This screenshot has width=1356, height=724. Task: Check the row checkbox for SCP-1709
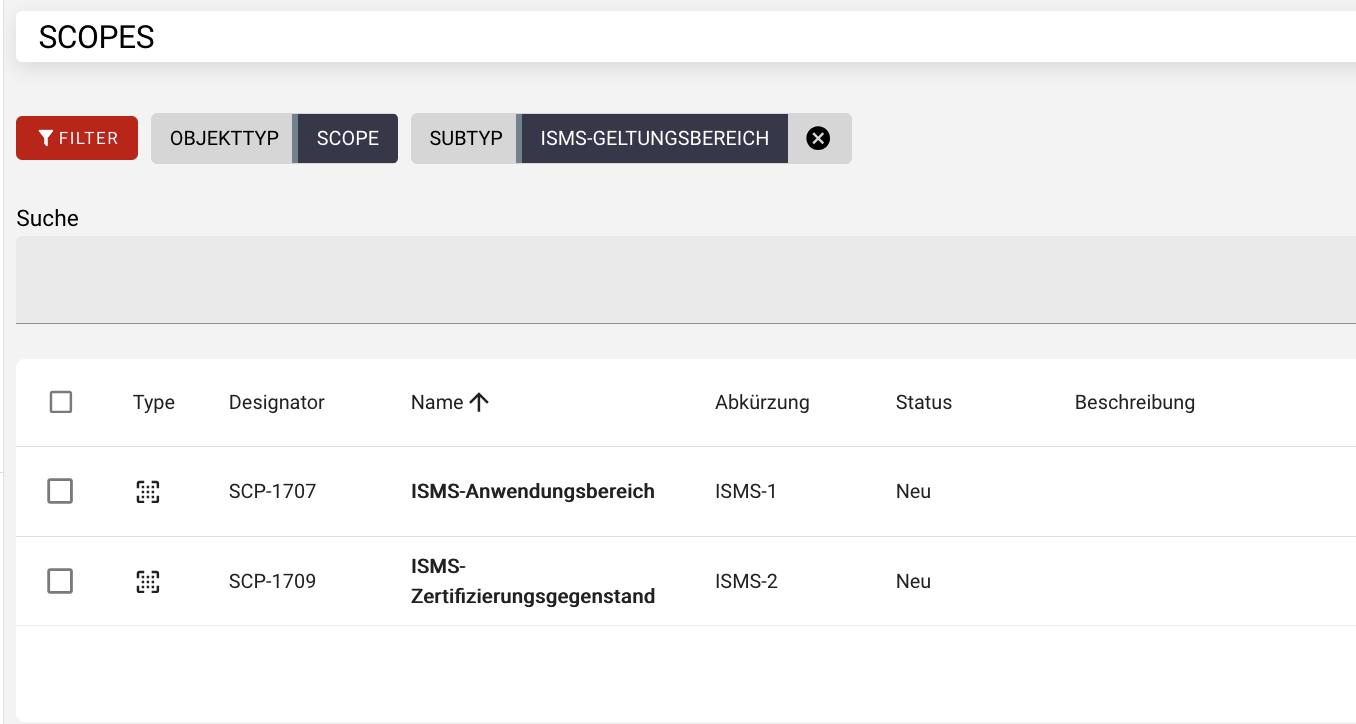tap(60, 580)
